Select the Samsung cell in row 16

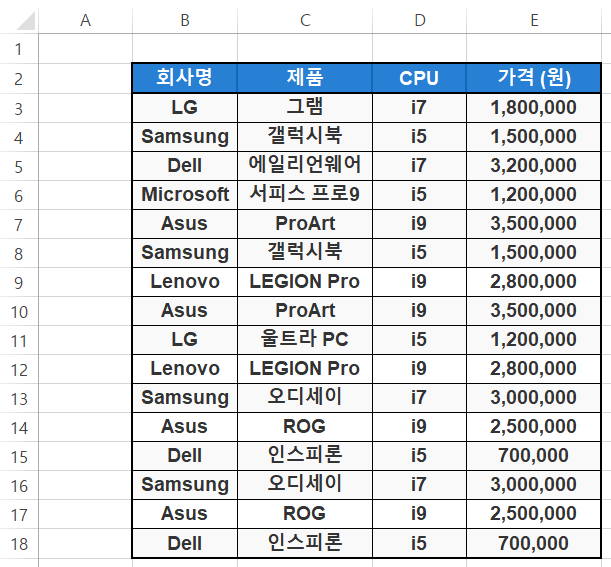pos(185,485)
